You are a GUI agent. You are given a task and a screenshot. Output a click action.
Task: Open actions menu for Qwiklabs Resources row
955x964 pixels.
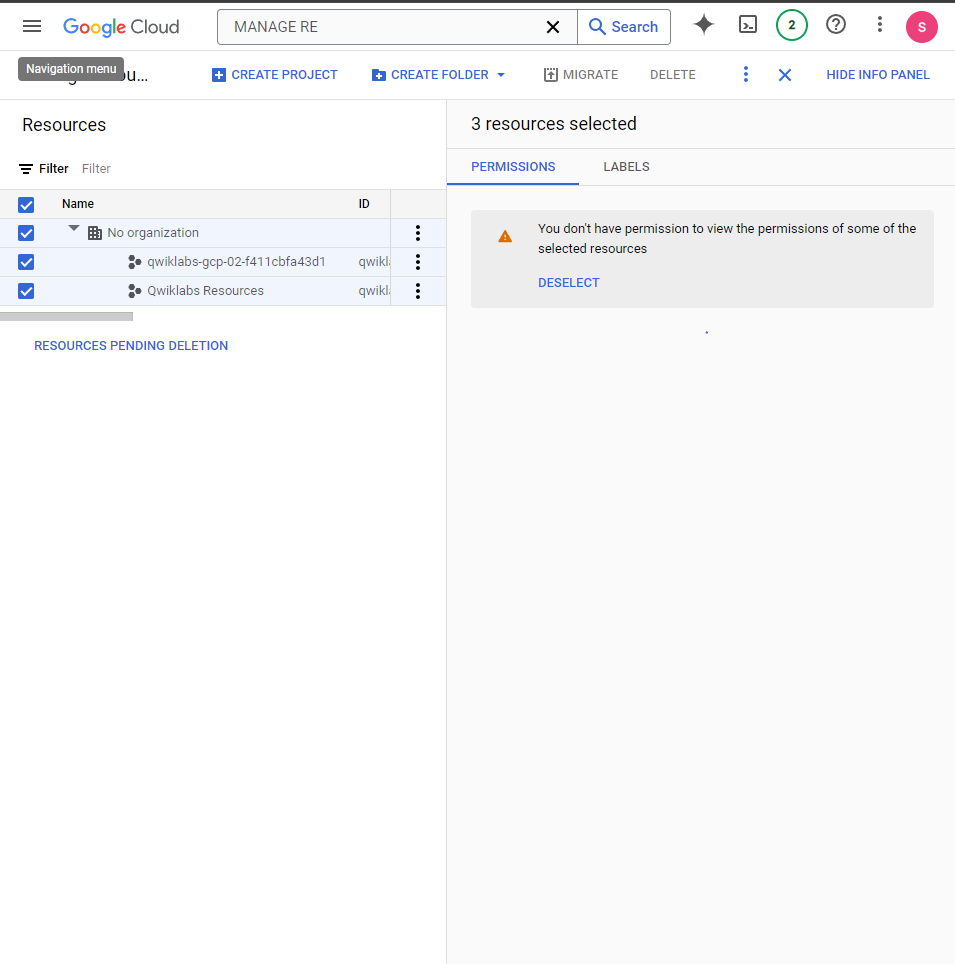tap(418, 291)
